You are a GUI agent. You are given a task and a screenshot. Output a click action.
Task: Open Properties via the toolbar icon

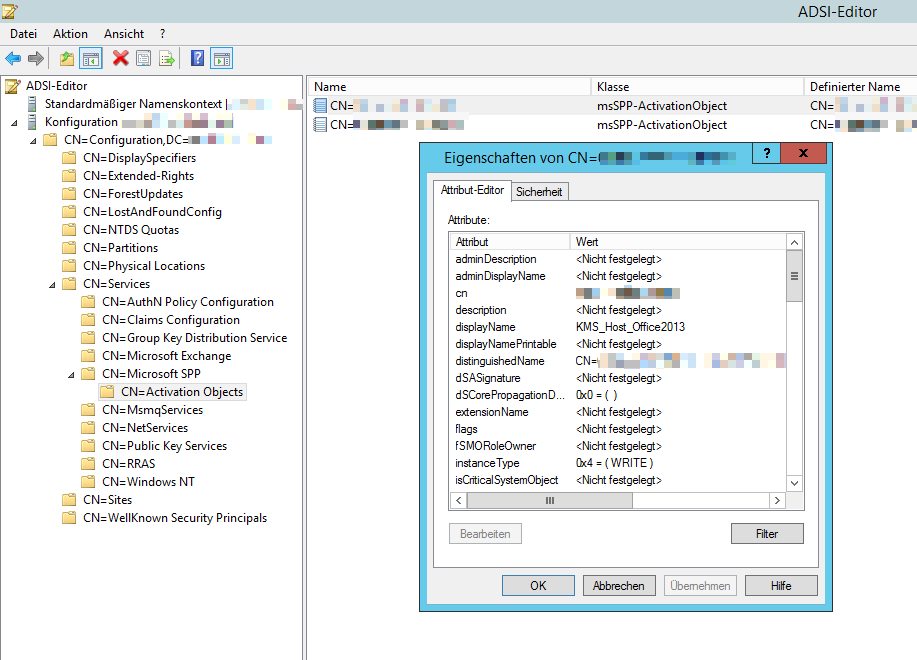pyautogui.click(x=144, y=58)
